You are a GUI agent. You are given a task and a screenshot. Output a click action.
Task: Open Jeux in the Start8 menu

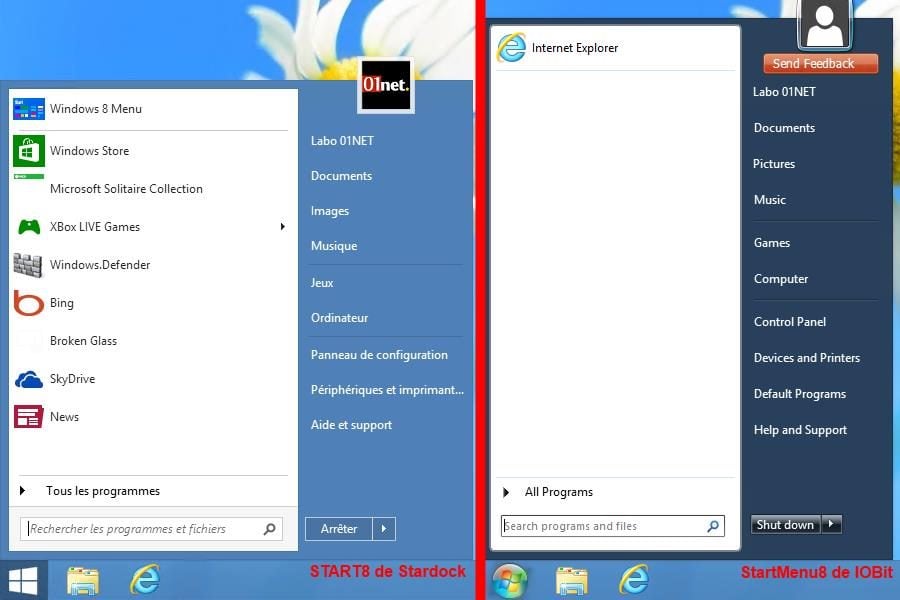322,282
